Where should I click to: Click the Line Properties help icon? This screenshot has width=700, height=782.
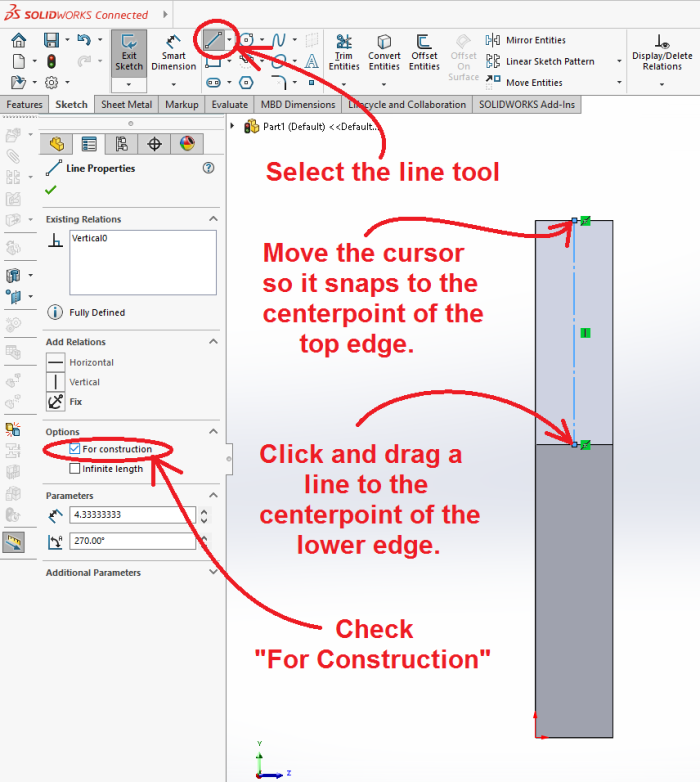point(208,169)
